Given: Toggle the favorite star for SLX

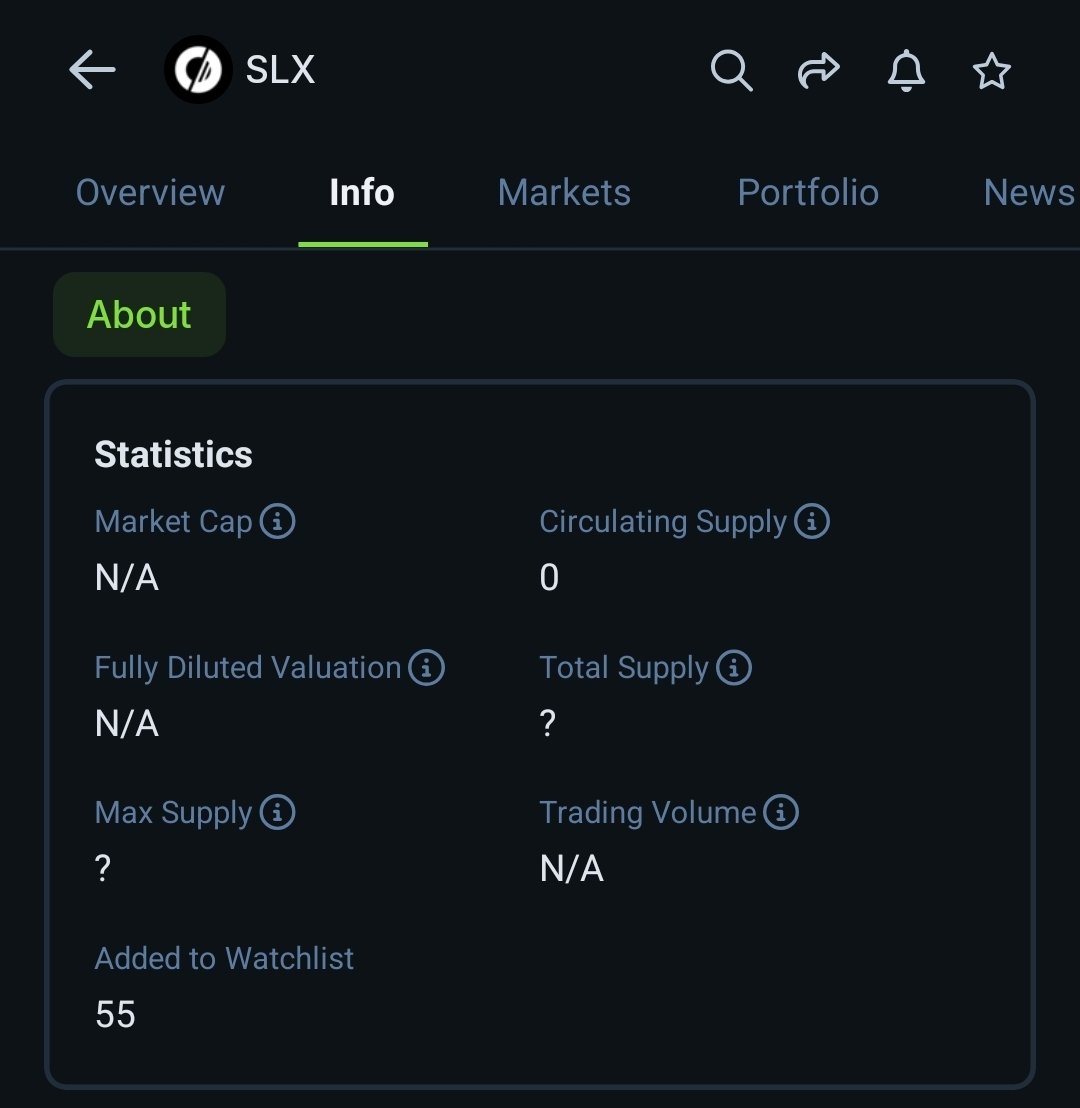Looking at the screenshot, I should (992, 71).
